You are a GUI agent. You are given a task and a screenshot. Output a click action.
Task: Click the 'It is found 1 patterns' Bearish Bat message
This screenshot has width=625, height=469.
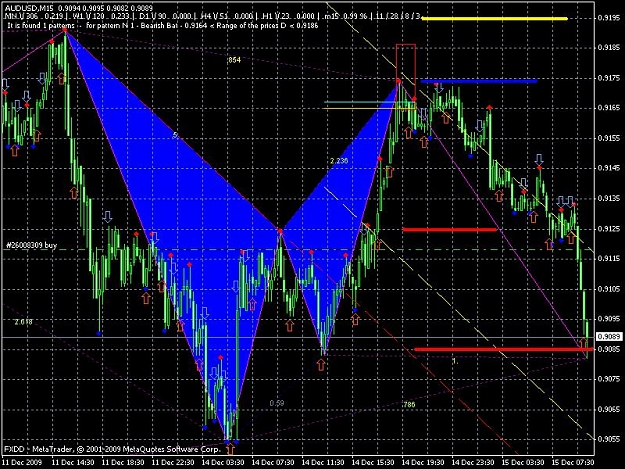click(163, 26)
